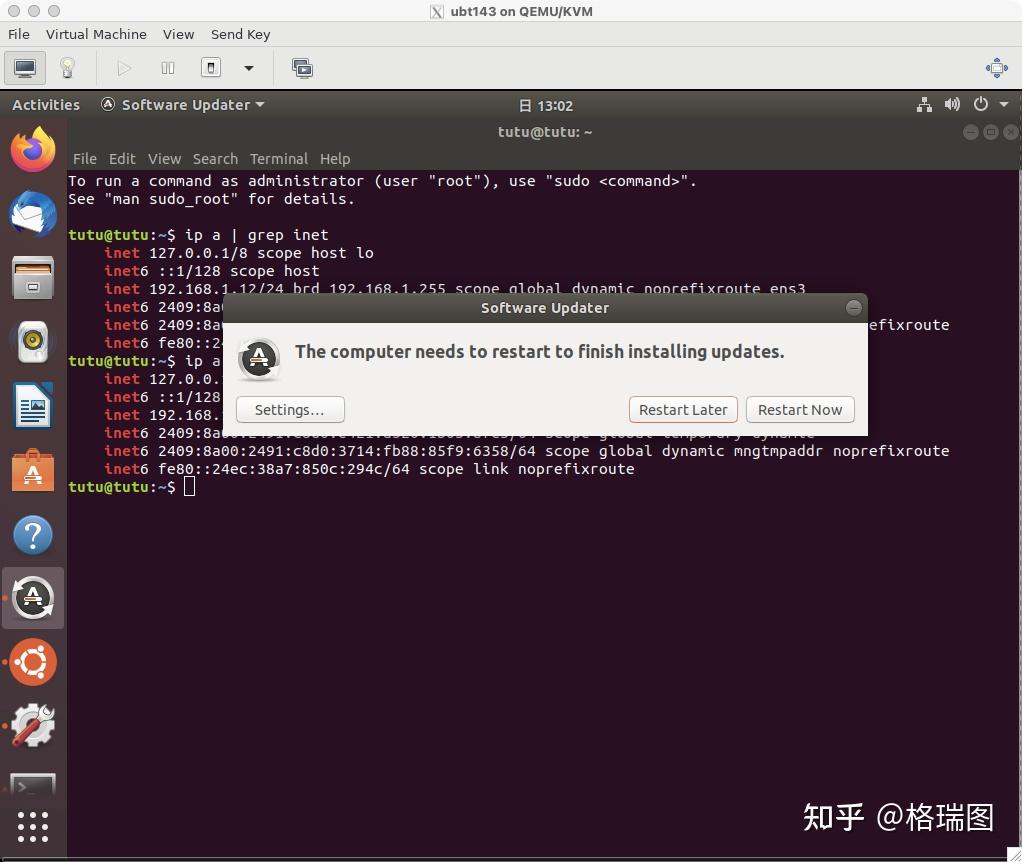The height and width of the screenshot is (862, 1022).
Task: Open Thunderbird mail from the dock
Action: [x=33, y=214]
